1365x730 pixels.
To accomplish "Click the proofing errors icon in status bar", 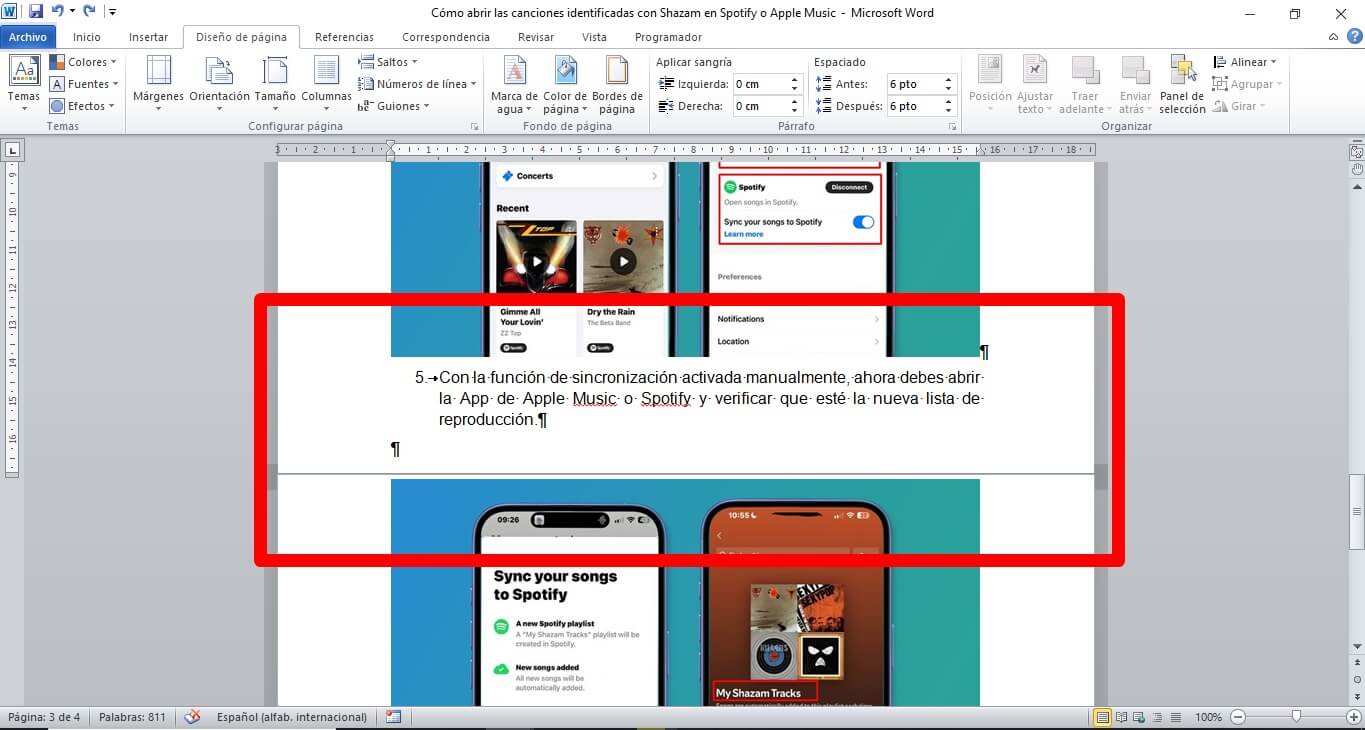I will (x=192, y=717).
